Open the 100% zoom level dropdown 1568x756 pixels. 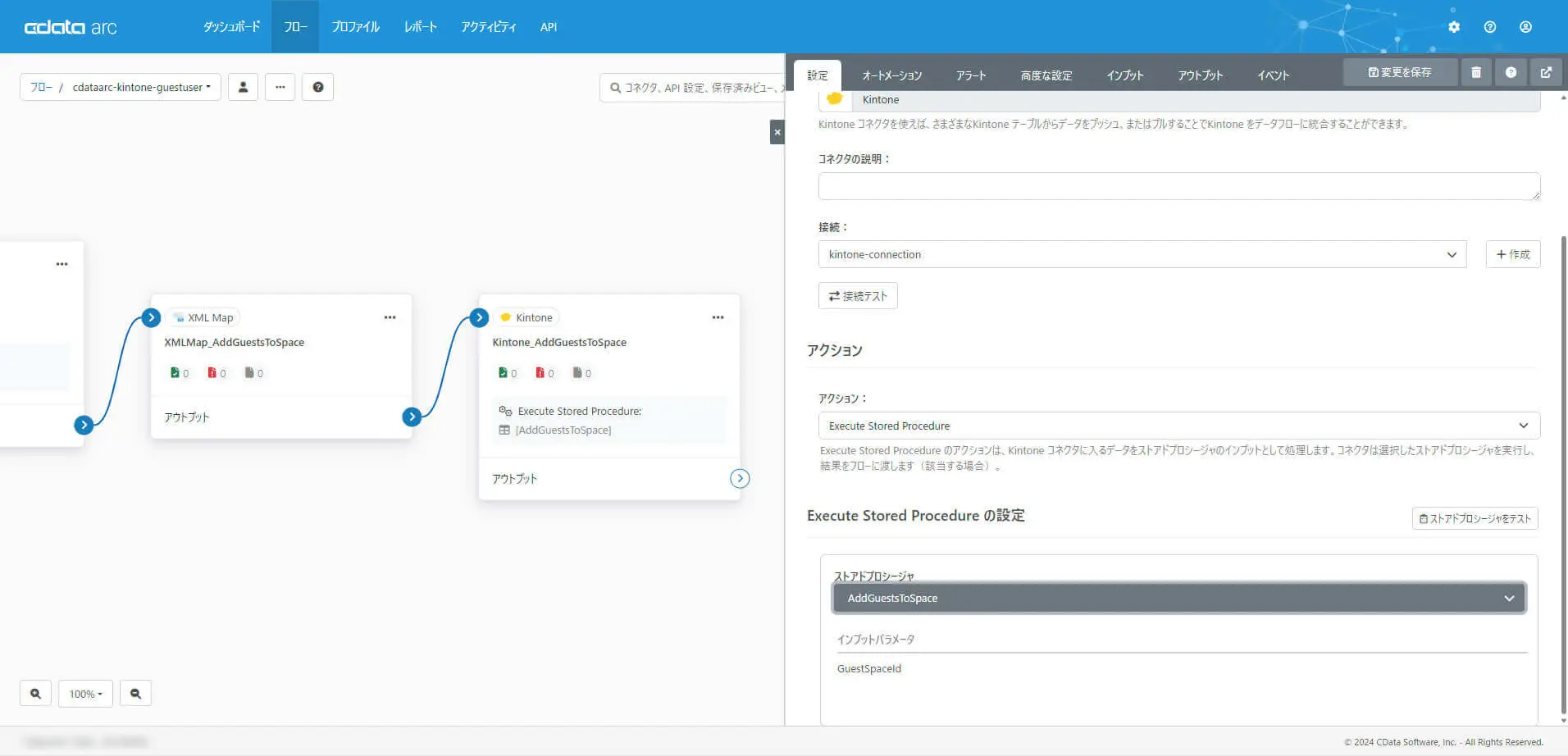coord(86,694)
